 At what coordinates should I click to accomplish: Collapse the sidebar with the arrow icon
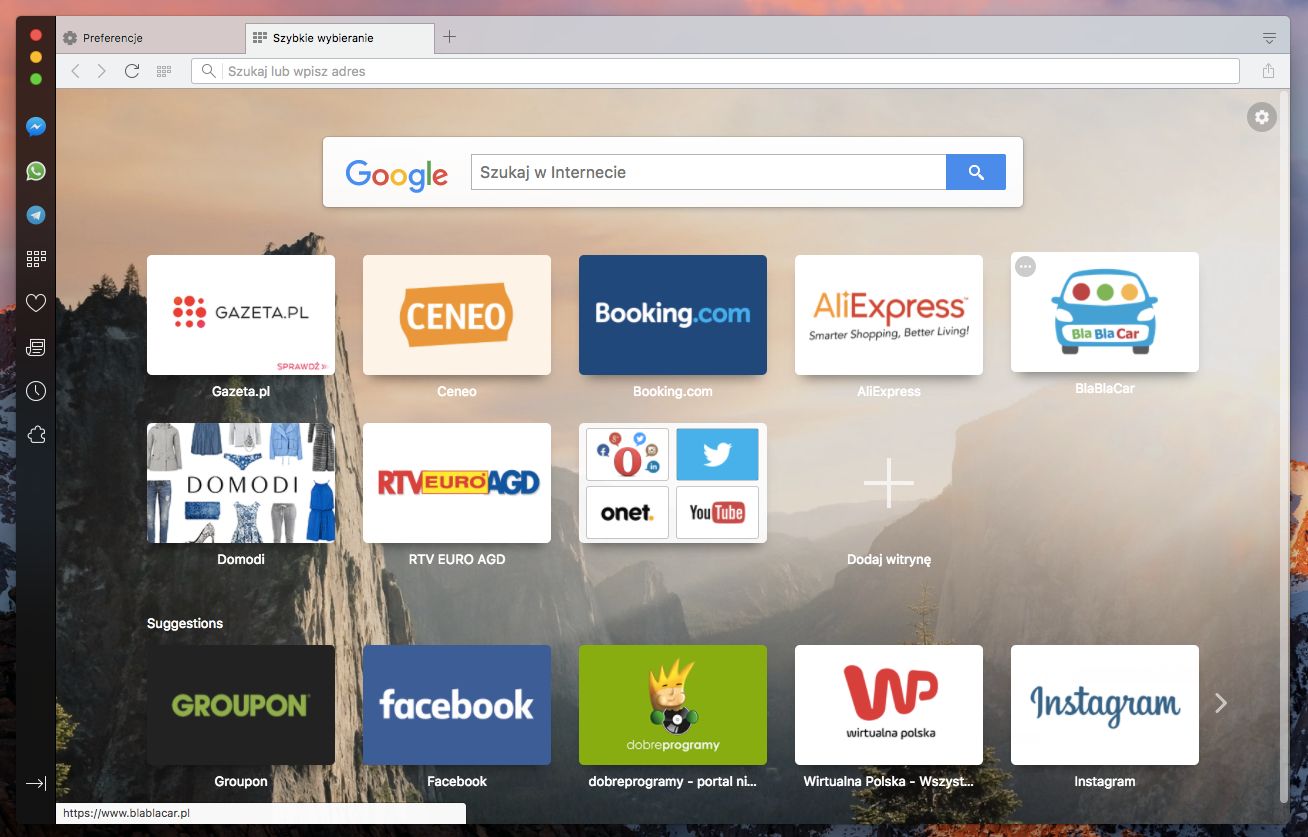pyautogui.click(x=36, y=783)
